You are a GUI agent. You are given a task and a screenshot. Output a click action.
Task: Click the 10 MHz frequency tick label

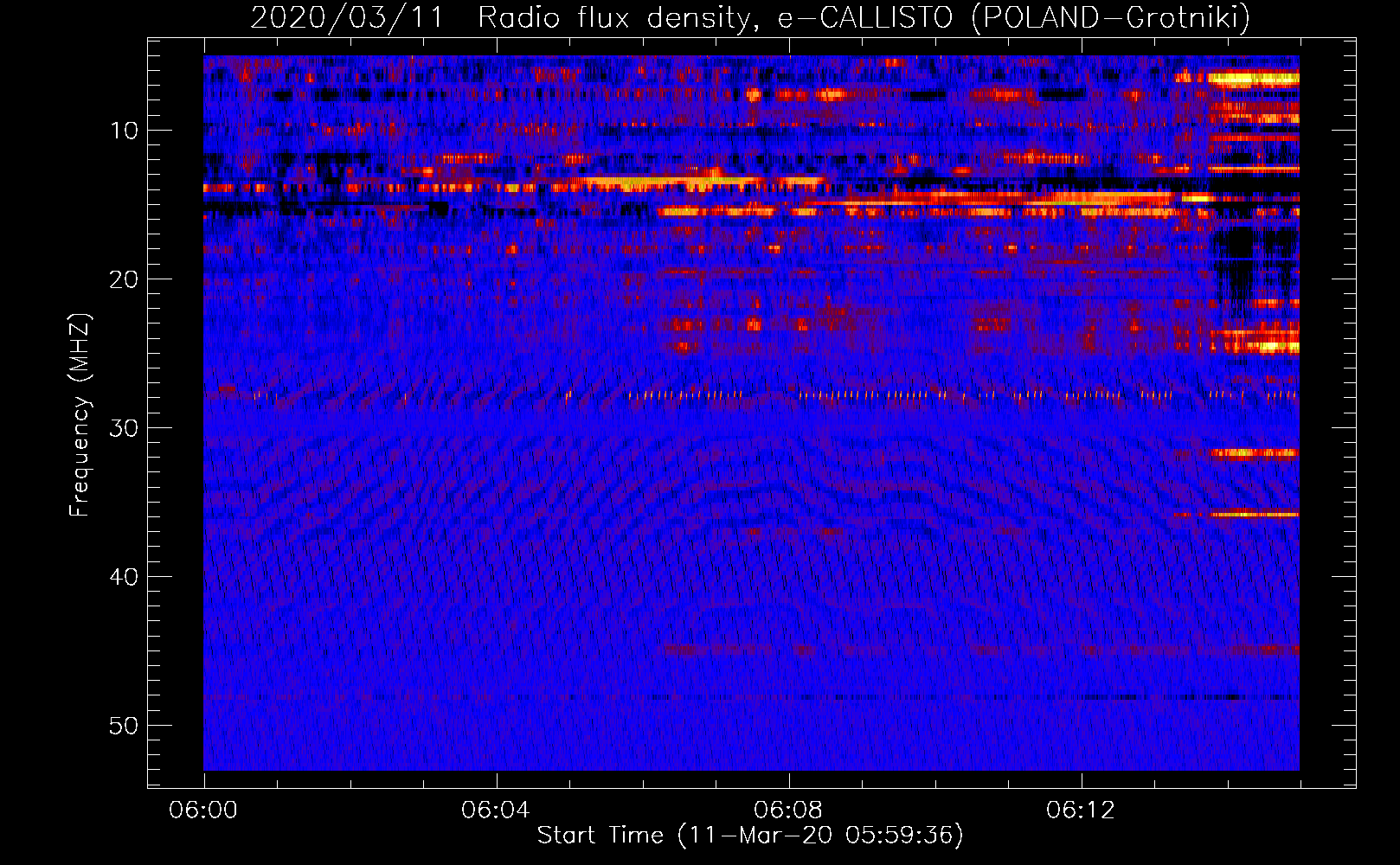coord(125,131)
